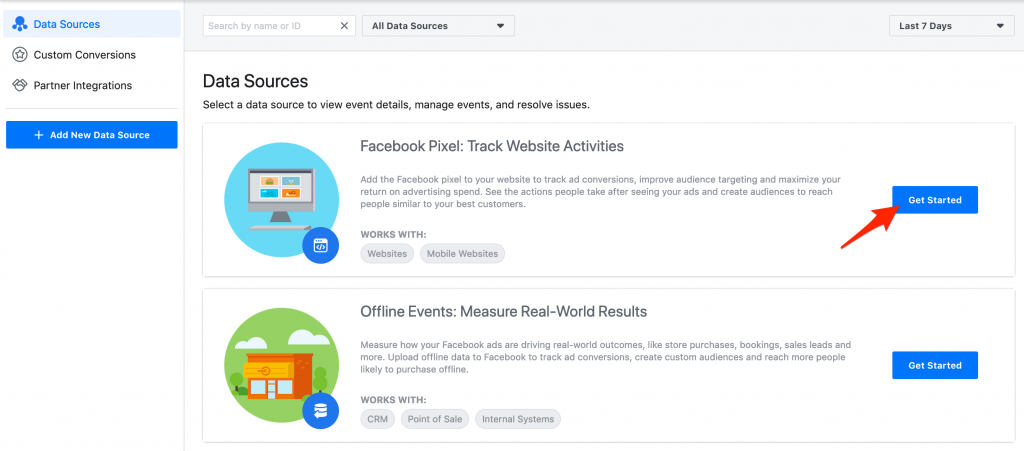
Task: Click the plus icon on Add New Data Source
Action: (x=39, y=135)
